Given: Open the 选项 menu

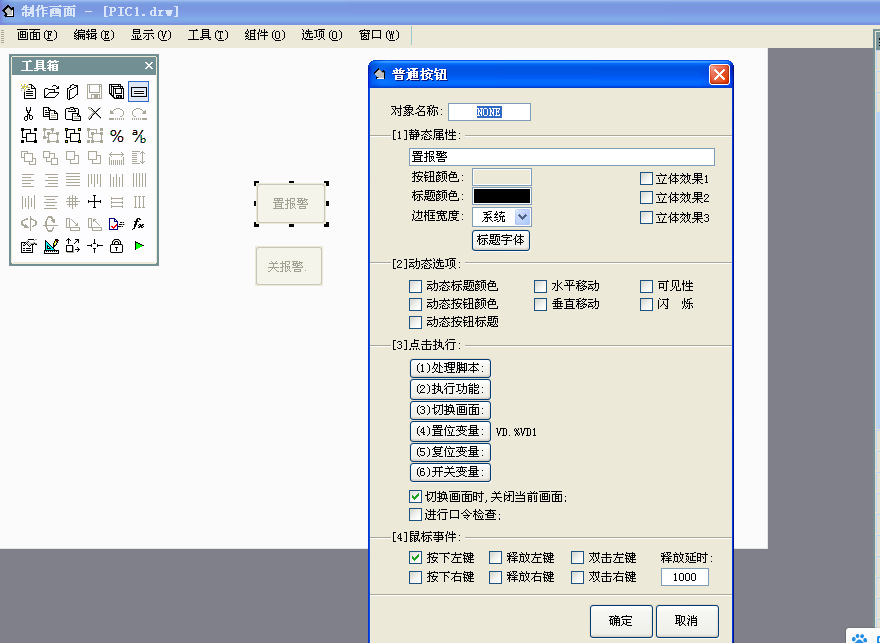Looking at the screenshot, I should tap(321, 35).
